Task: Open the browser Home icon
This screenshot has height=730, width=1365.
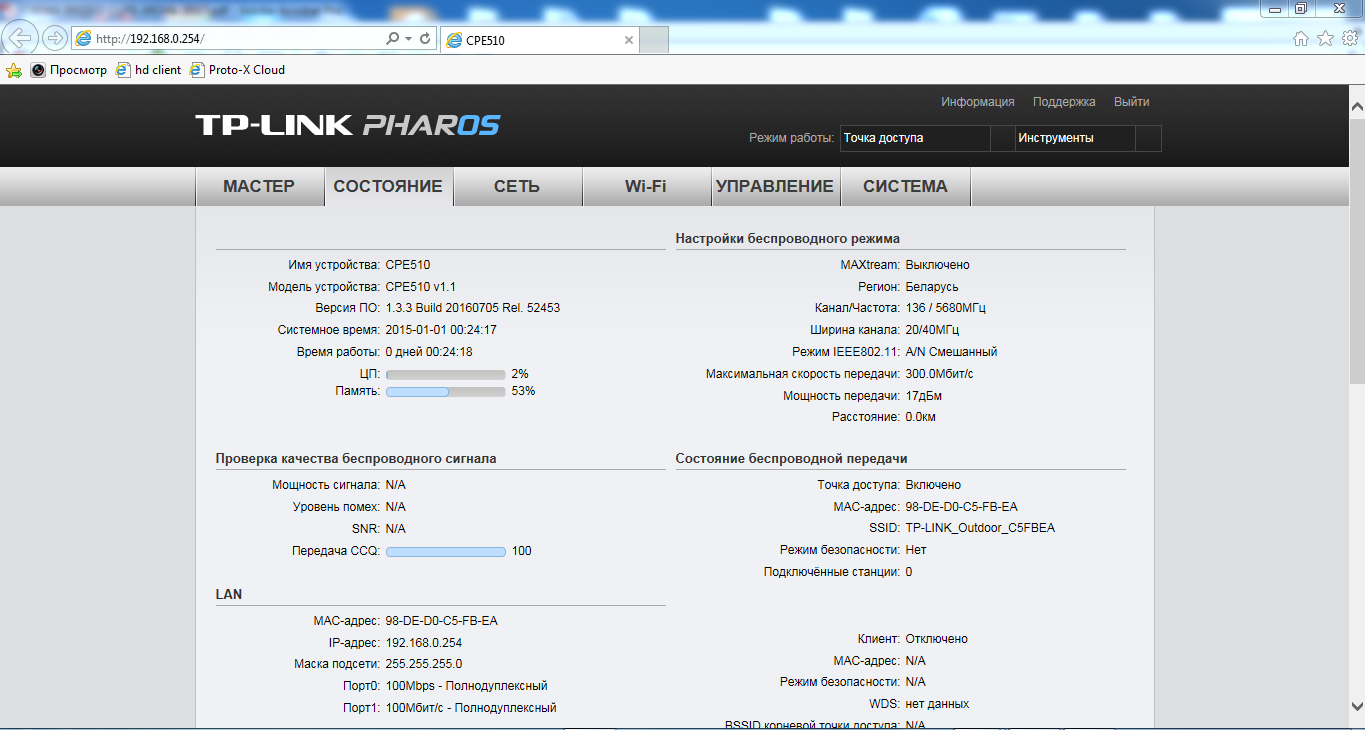Action: 1301,39
